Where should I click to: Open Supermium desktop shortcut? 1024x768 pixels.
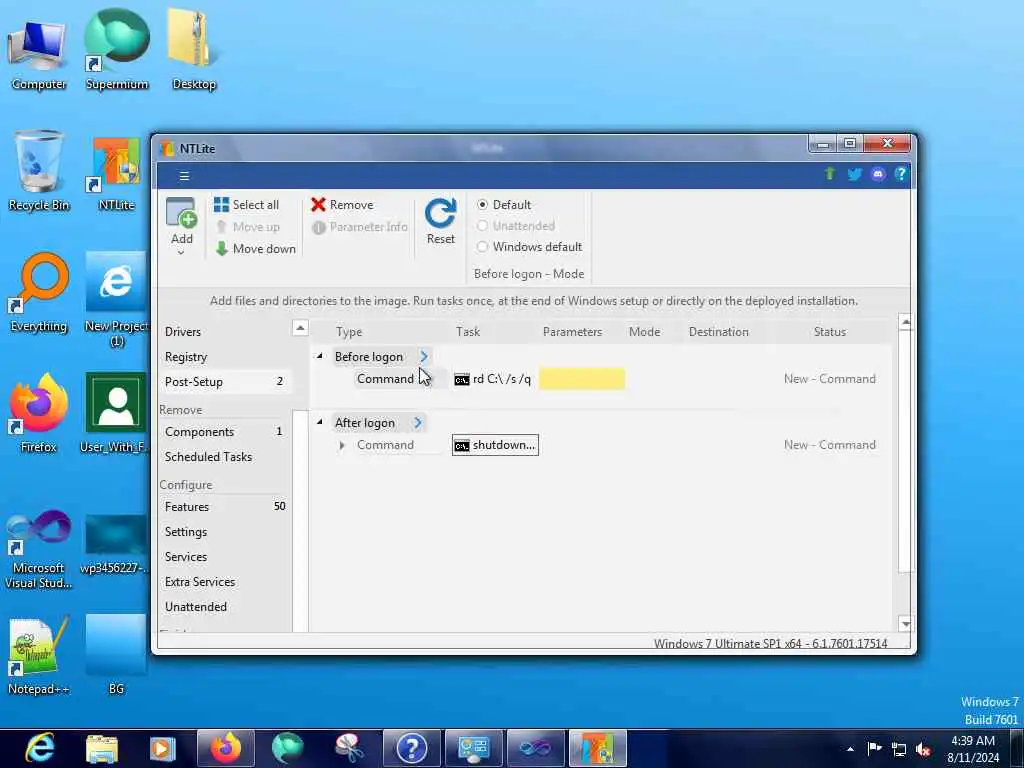click(x=117, y=50)
